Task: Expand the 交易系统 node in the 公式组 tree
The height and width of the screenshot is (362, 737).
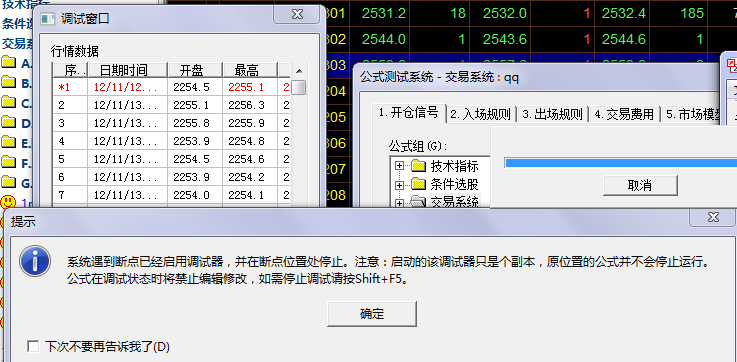Action: click(x=400, y=203)
